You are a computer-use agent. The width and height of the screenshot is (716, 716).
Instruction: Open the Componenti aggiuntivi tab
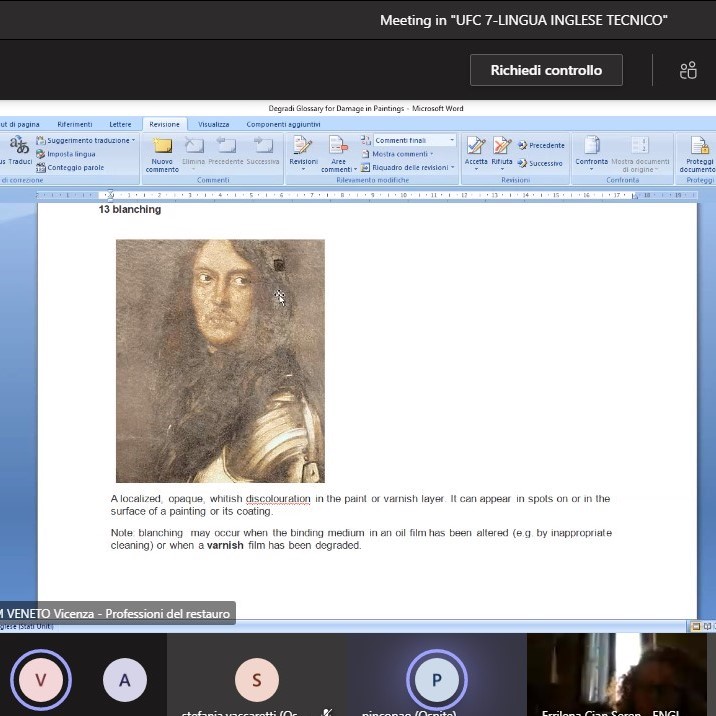tap(283, 124)
